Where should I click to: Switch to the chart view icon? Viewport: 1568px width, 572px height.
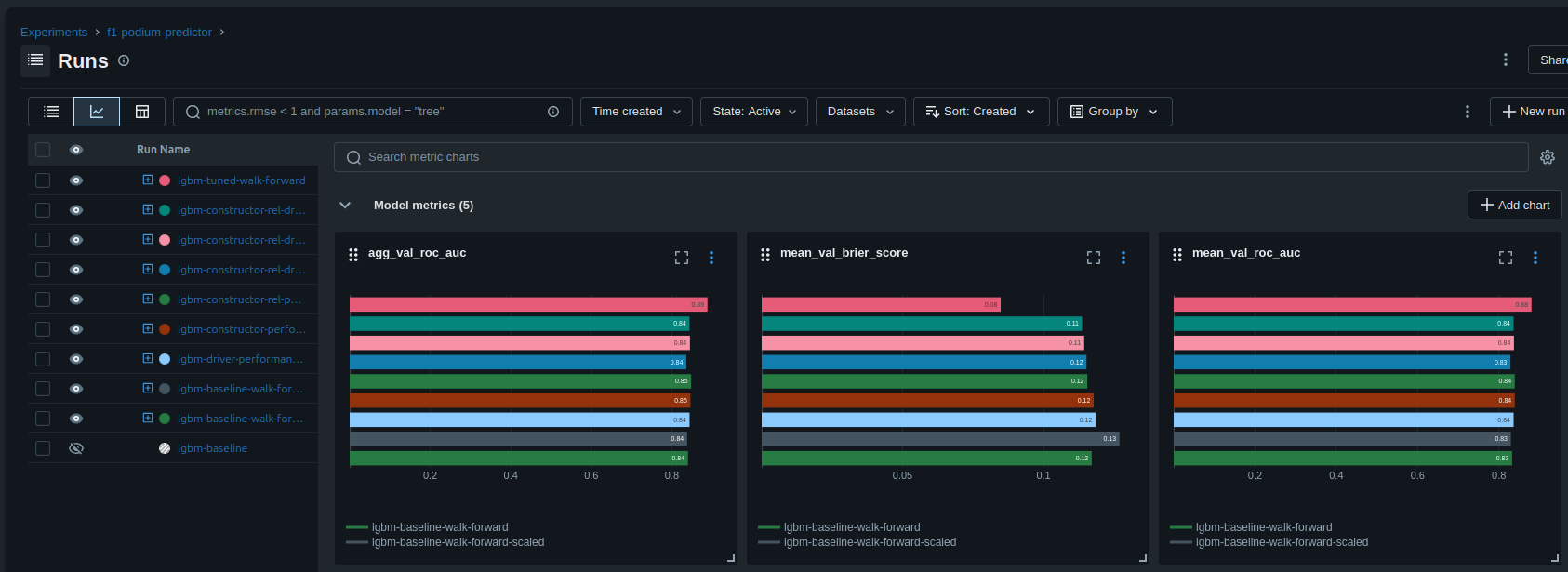tap(97, 112)
